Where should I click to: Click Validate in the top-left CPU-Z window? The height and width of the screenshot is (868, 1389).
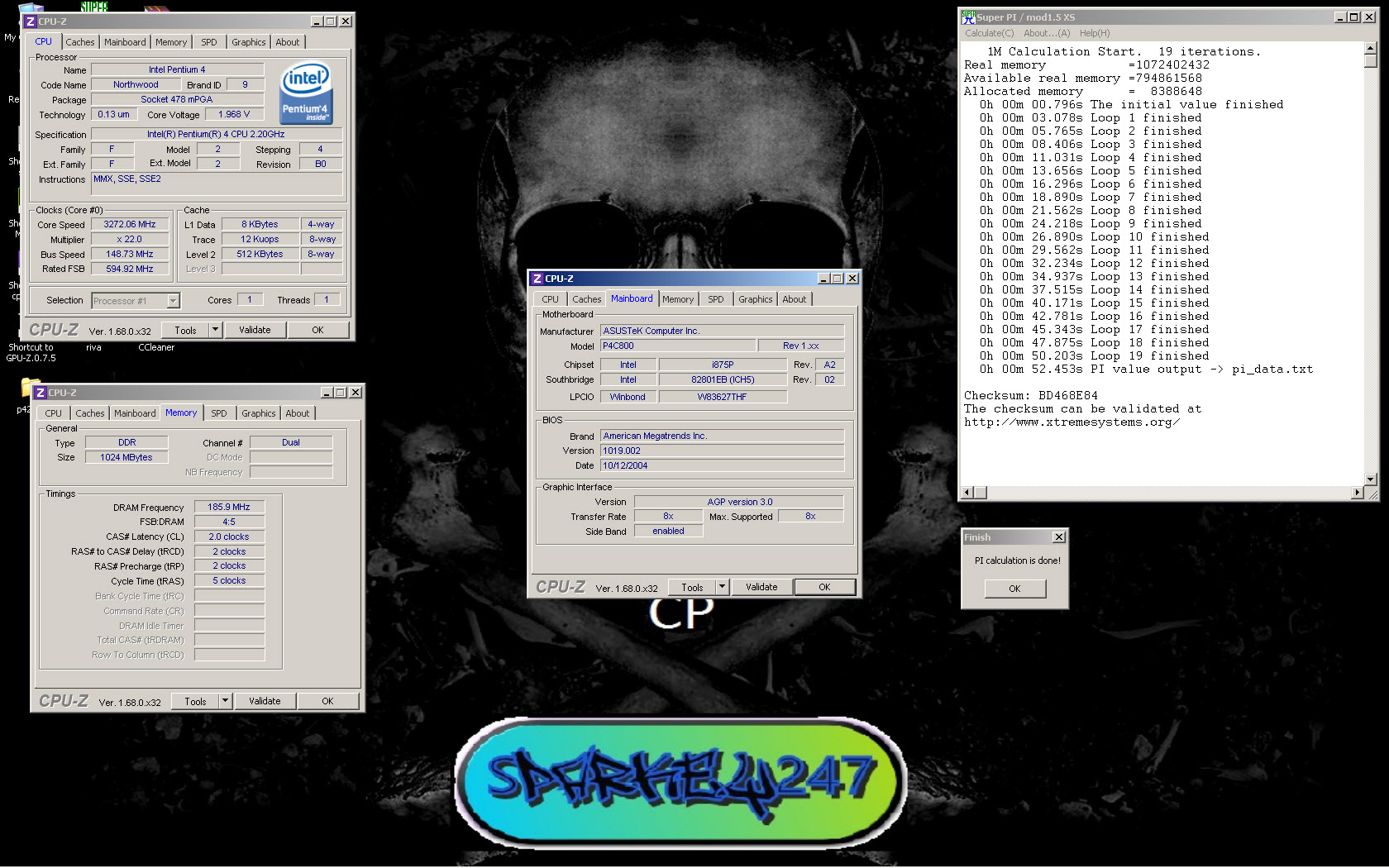coord(255,330)
